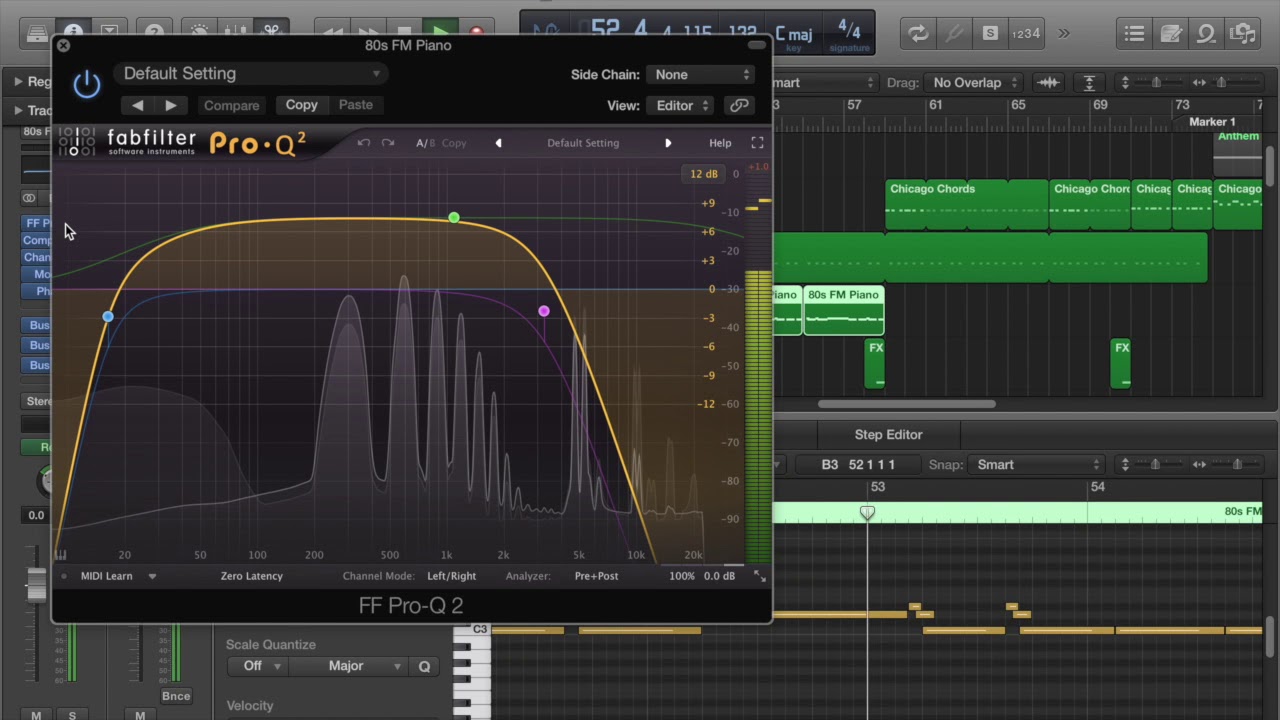Click the Pro-Q resize corner icon
1280x720 pixels.
(759, 576)
